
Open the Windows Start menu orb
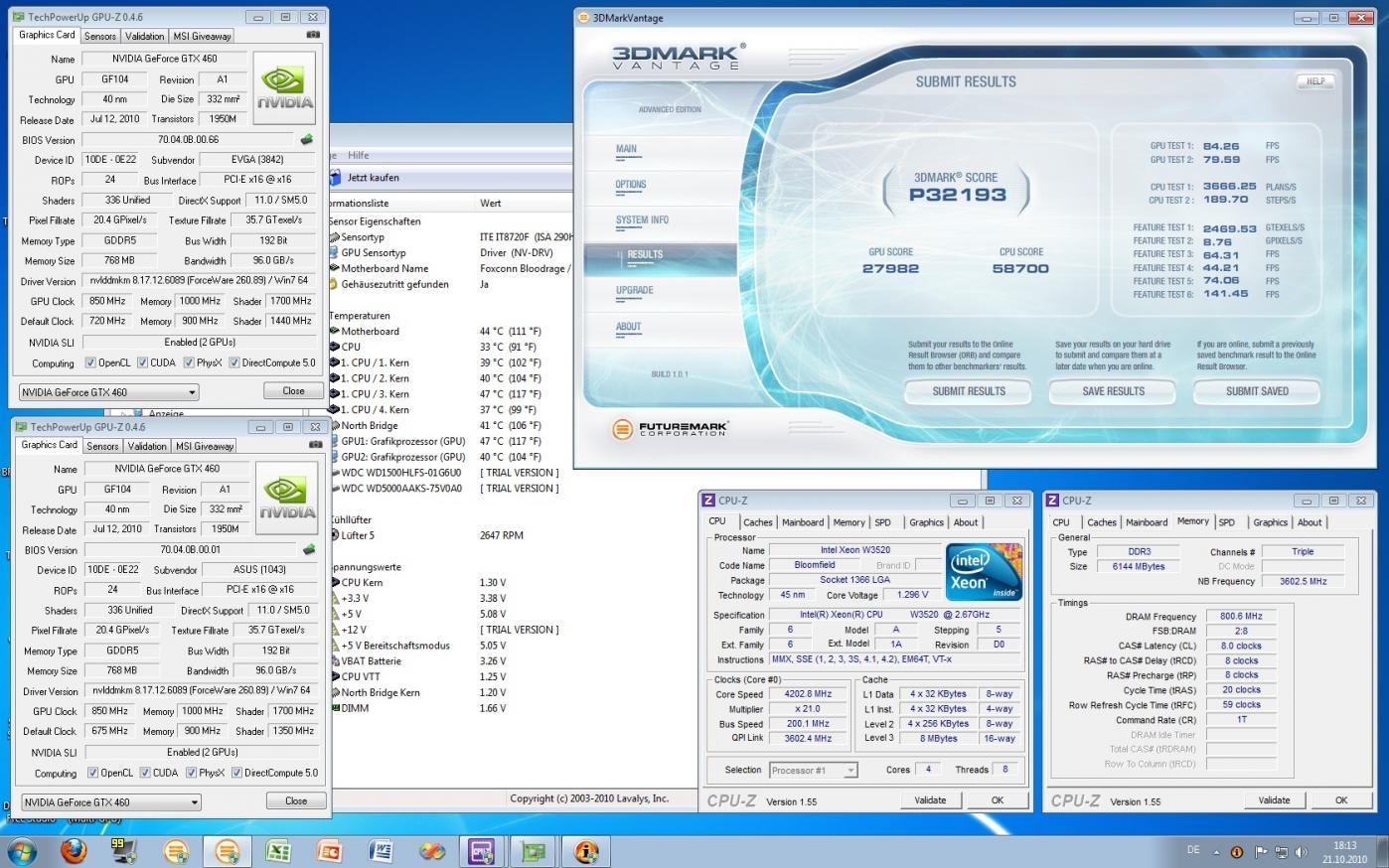(x=22, y=851)
